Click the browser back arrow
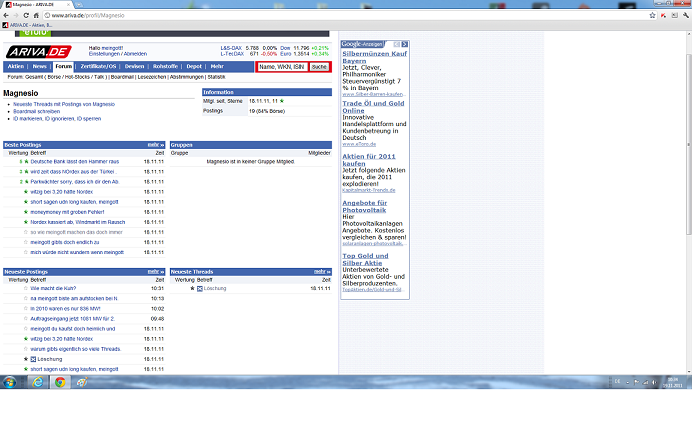The image size is (692, 430). tap(6, 15)
